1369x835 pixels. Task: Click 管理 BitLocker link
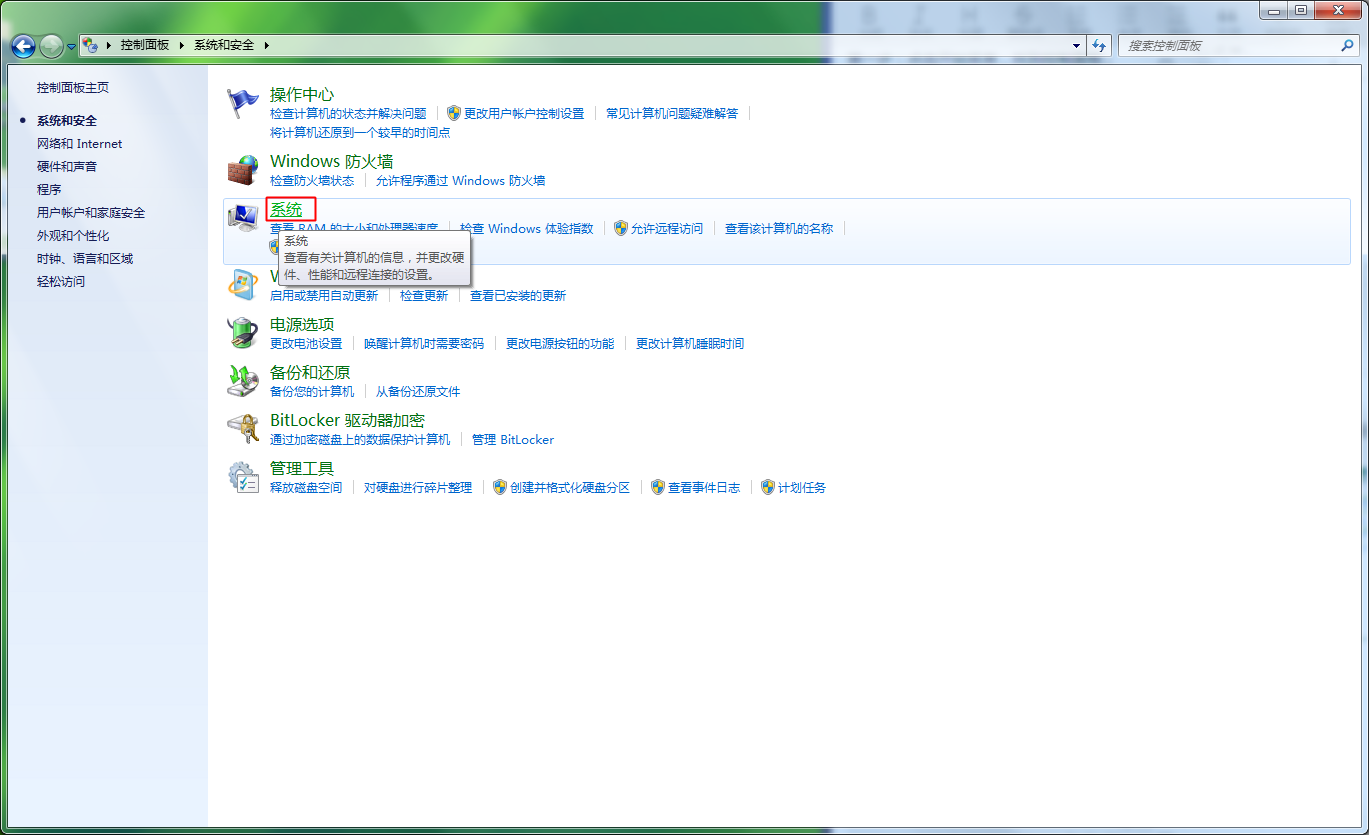point(513,440)
